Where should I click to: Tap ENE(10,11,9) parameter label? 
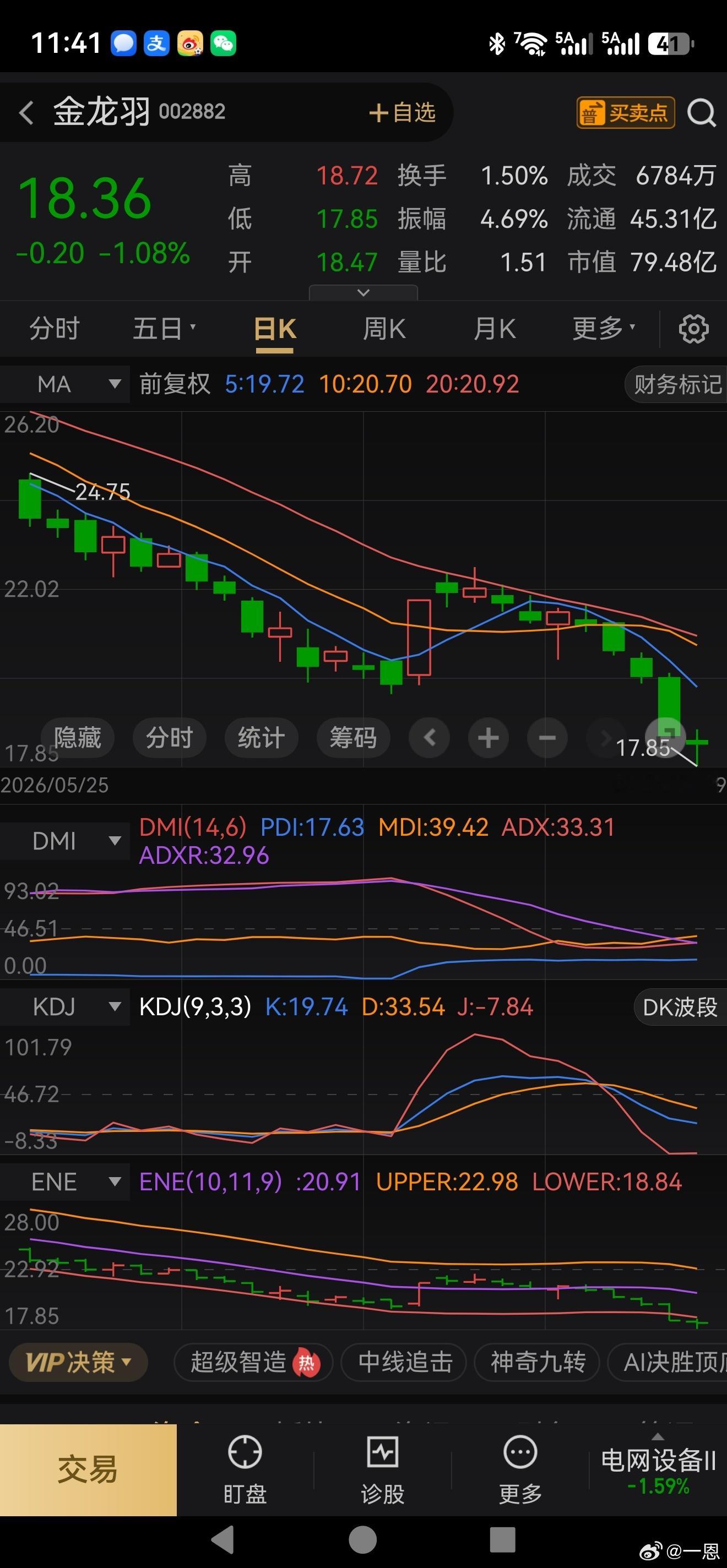pyautogui.click(x=211, y=1182)
